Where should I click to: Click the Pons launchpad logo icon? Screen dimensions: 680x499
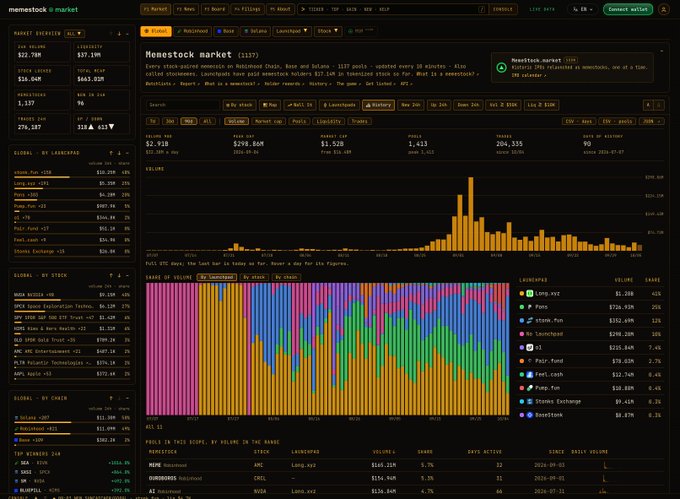click(530, 307)
